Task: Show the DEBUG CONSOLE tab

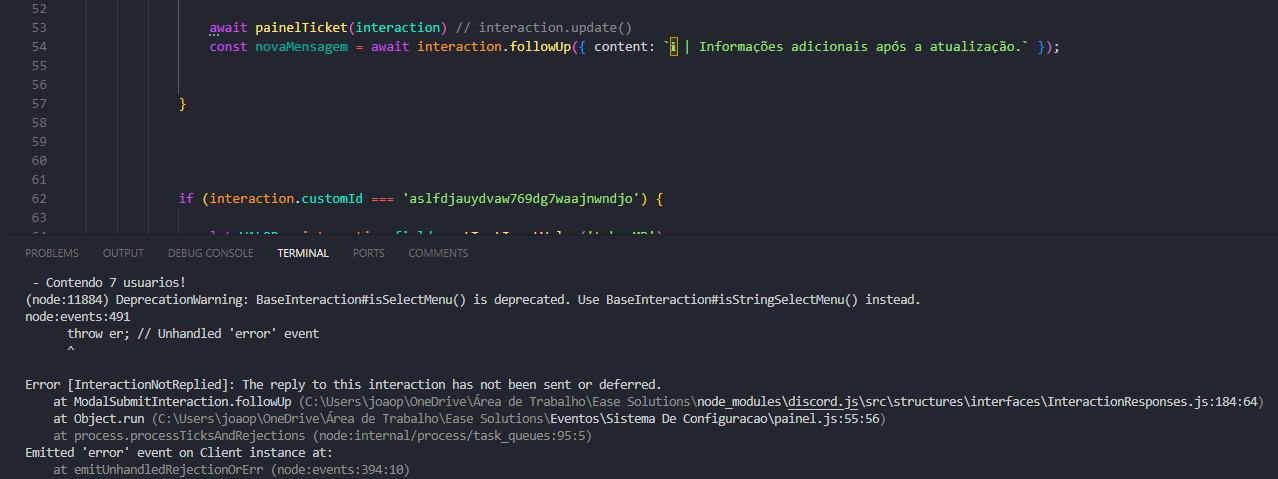Action: tap(210, 253)
